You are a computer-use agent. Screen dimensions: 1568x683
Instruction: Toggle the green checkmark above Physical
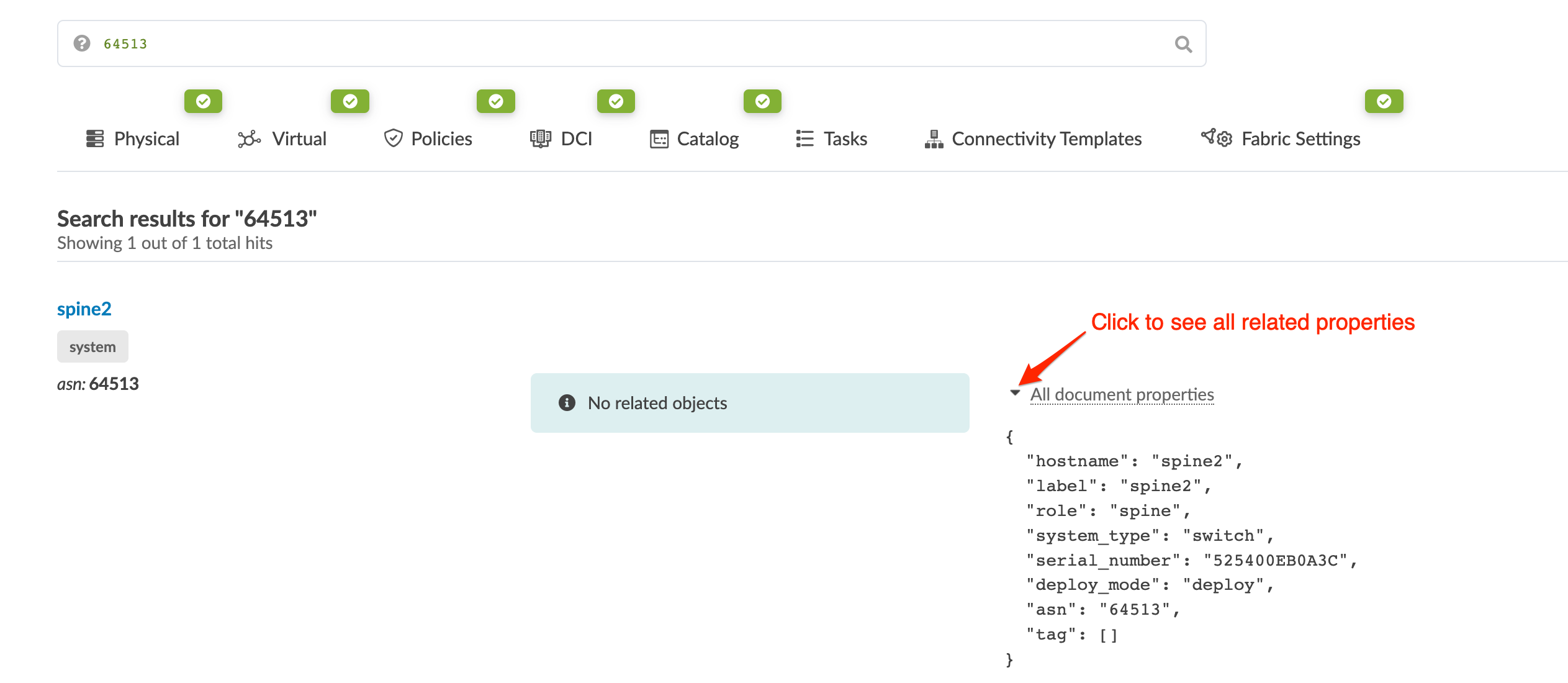(203, 101)
